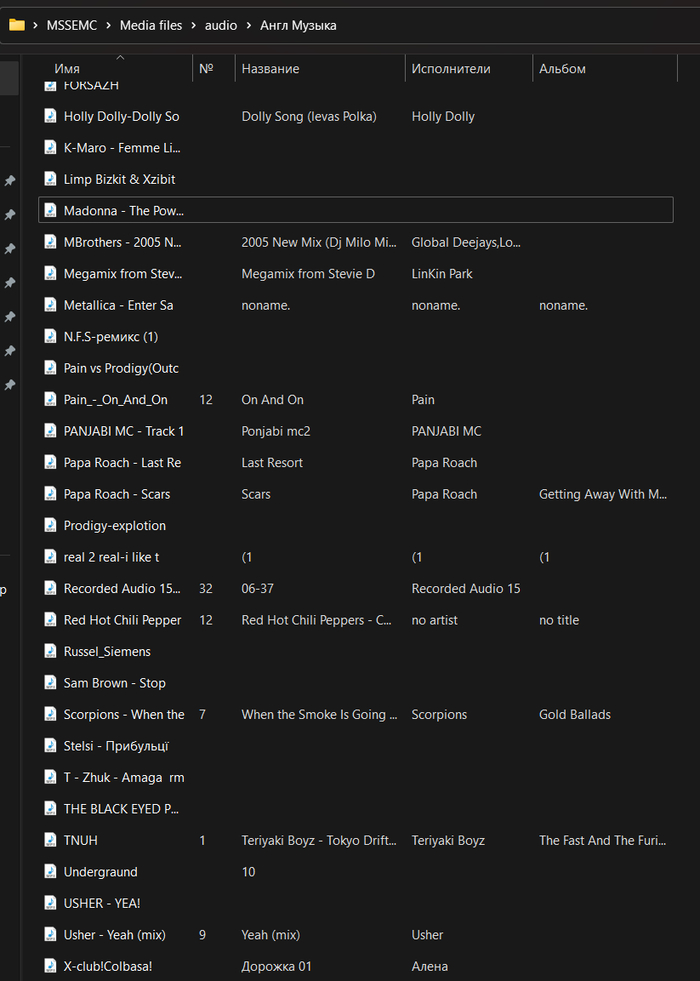700x981 pixels.
Task: Select the Undergraund file icon
Action: [x=51, y=872]
